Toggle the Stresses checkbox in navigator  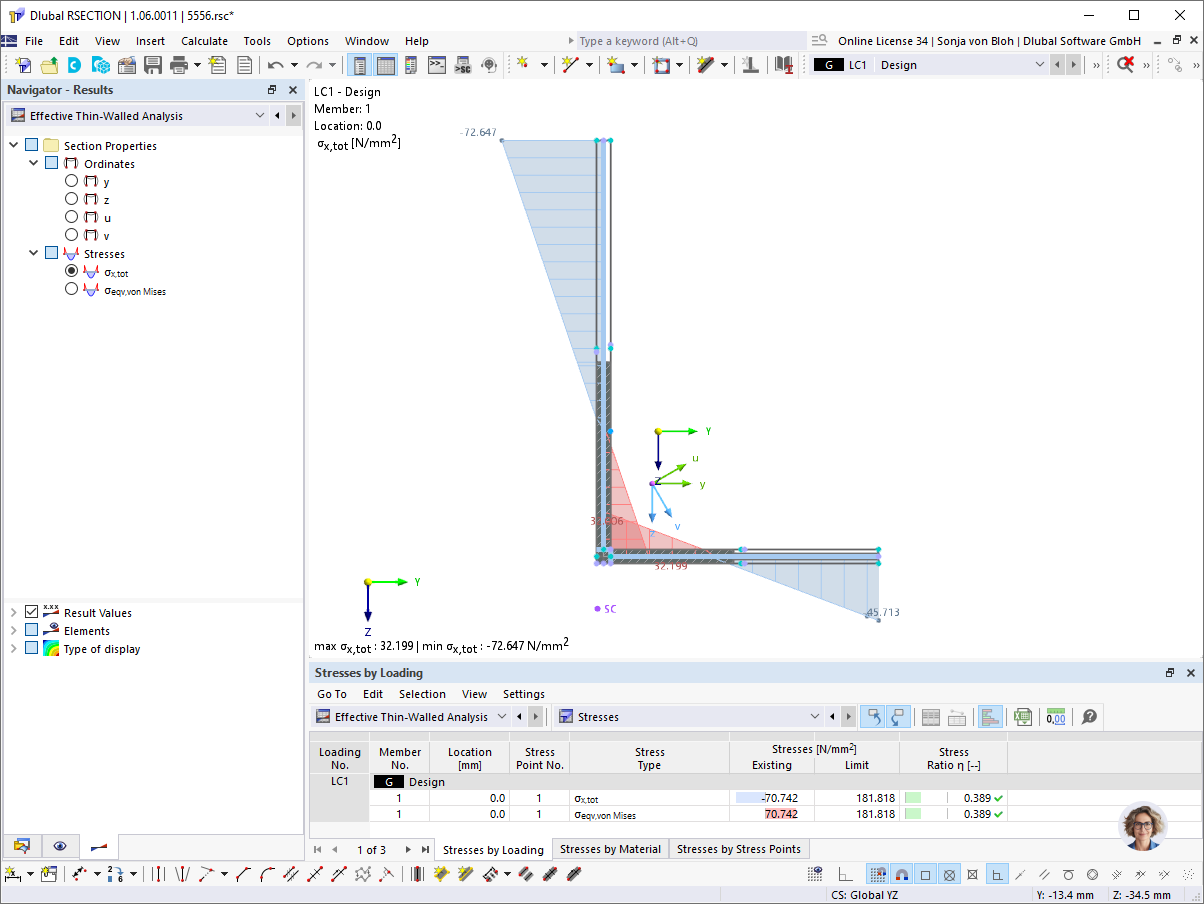52,254
